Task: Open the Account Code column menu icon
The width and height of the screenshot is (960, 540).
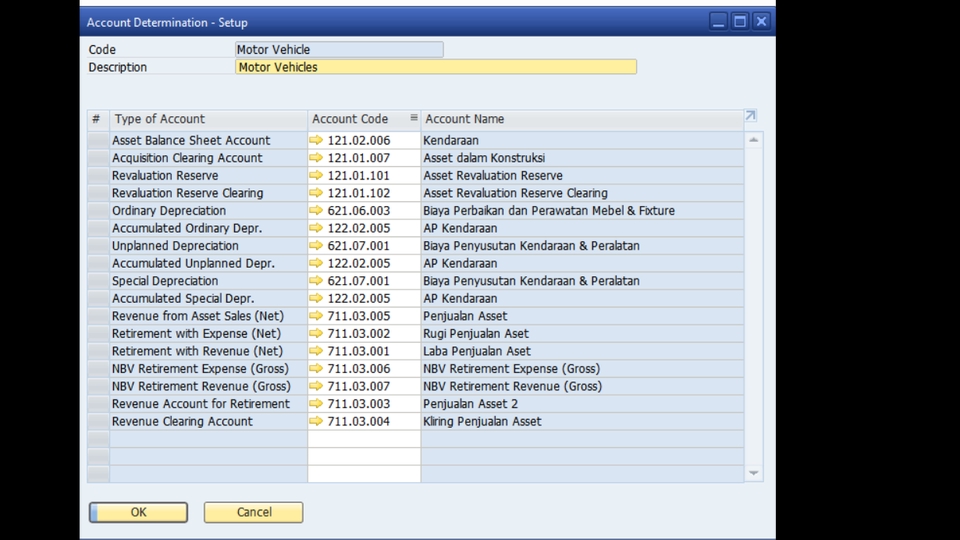Action: click(x=414, y=118)
